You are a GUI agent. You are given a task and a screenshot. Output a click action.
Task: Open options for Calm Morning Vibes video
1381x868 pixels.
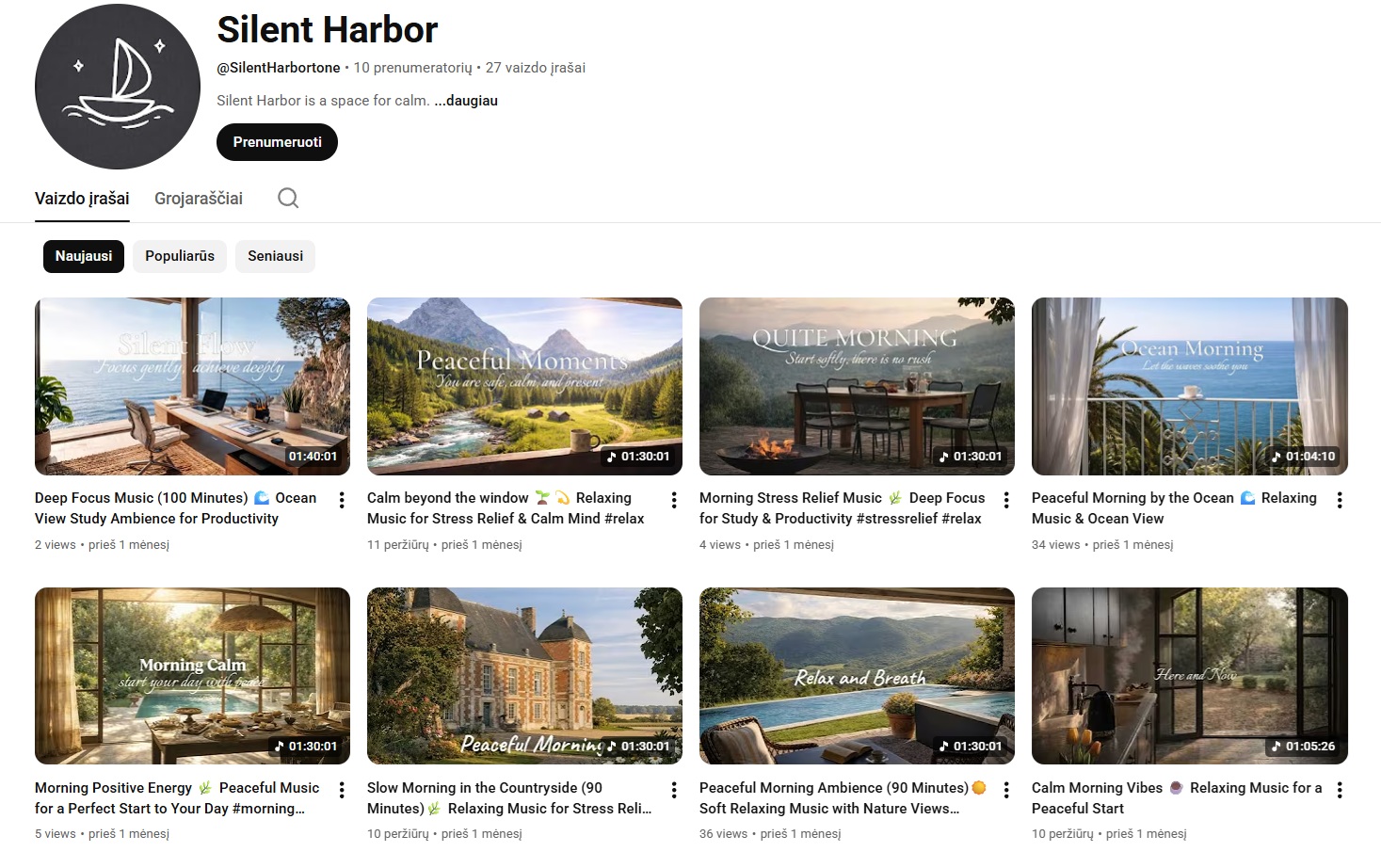[1340, 790]
